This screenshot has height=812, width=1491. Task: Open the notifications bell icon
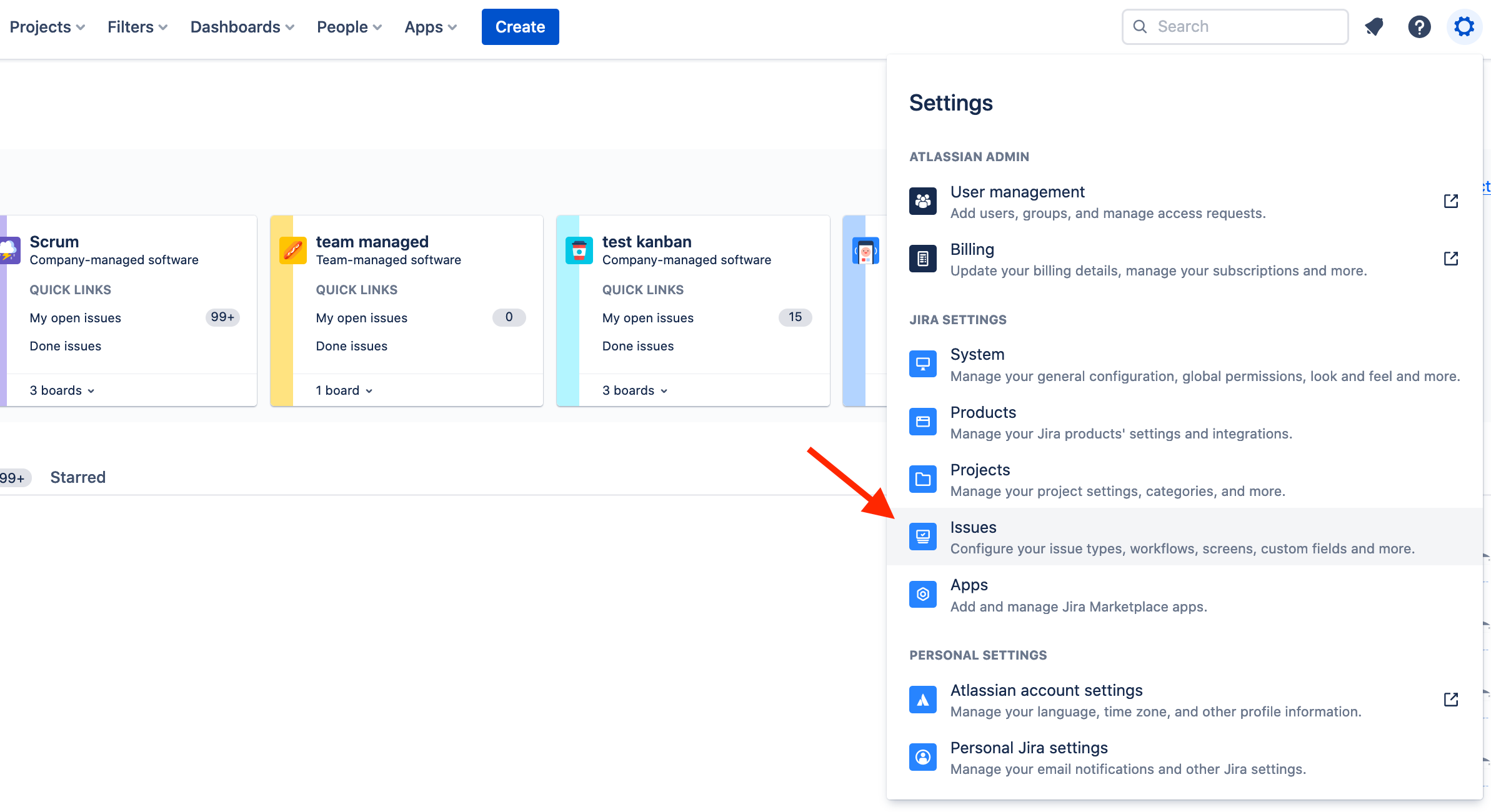pos(1374,27)
